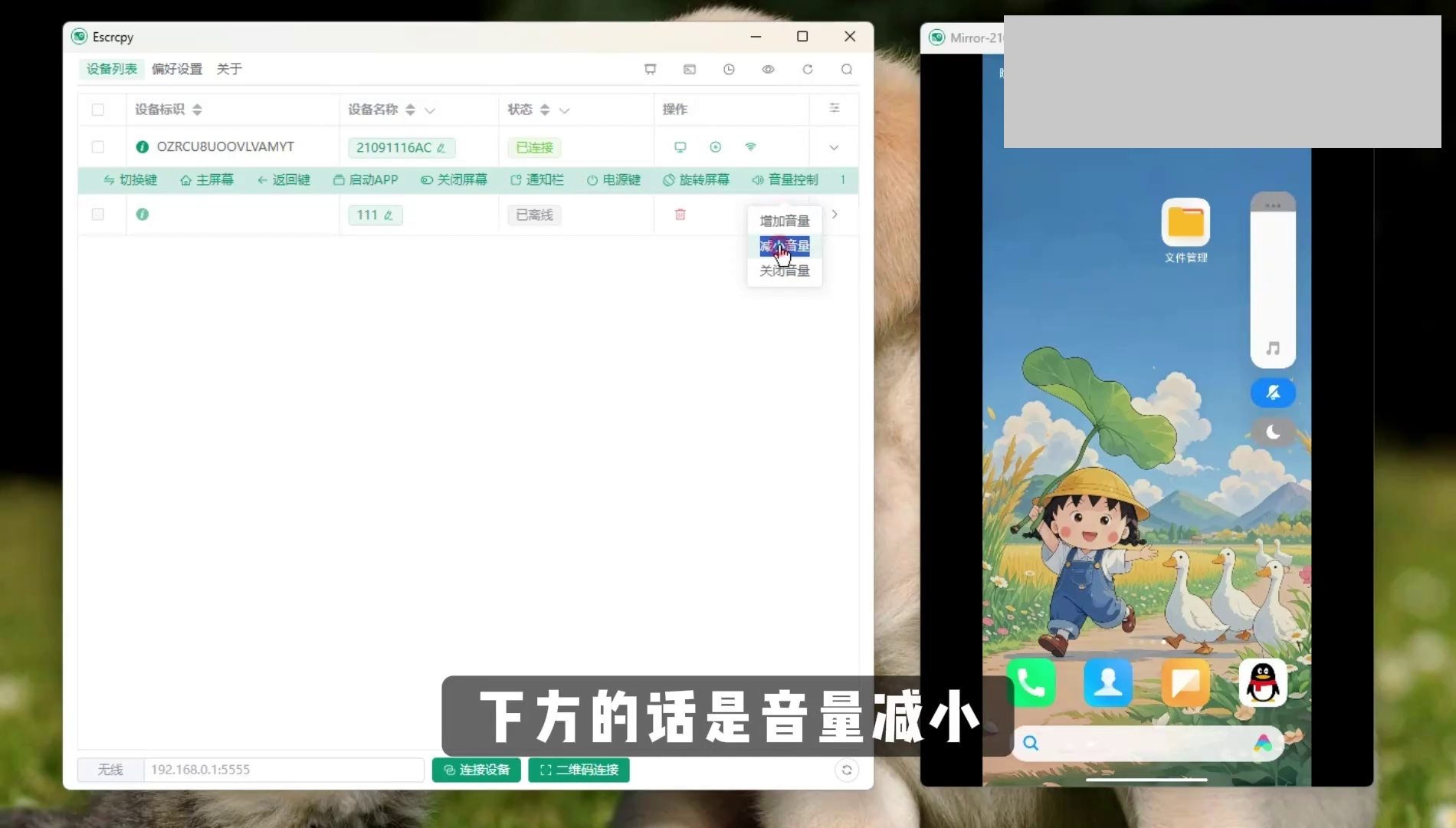
Task: Click the 已离线 status tag
Action: coord(534,215)
